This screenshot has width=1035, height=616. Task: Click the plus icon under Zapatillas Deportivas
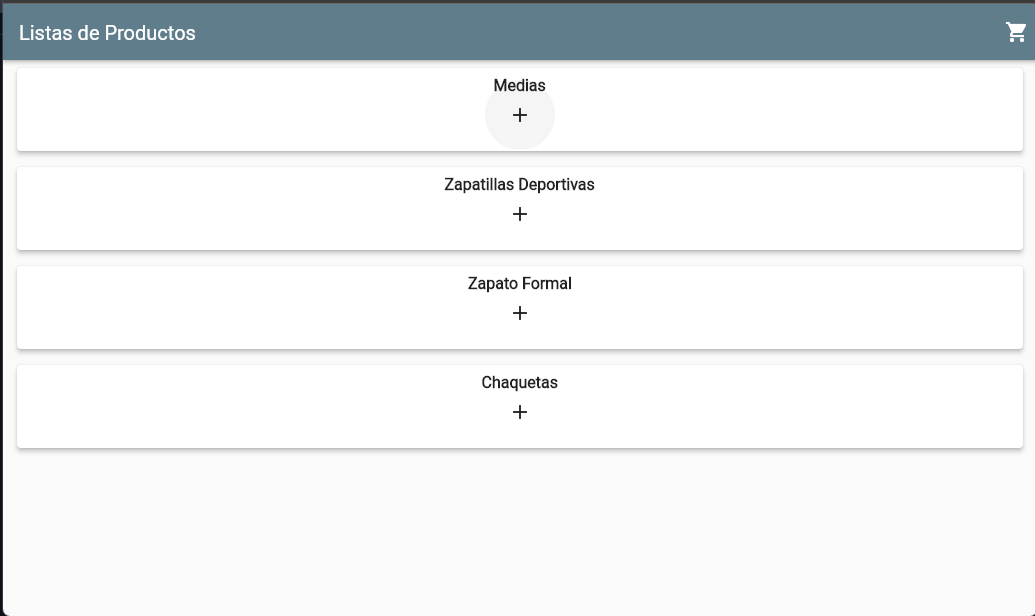(x=519, y=213)
